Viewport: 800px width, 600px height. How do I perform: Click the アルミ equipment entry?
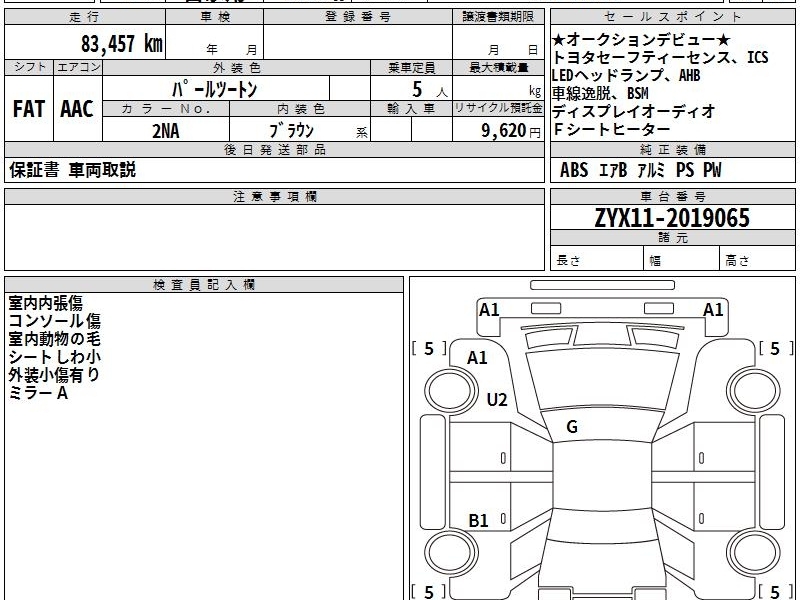coord(651,170)
